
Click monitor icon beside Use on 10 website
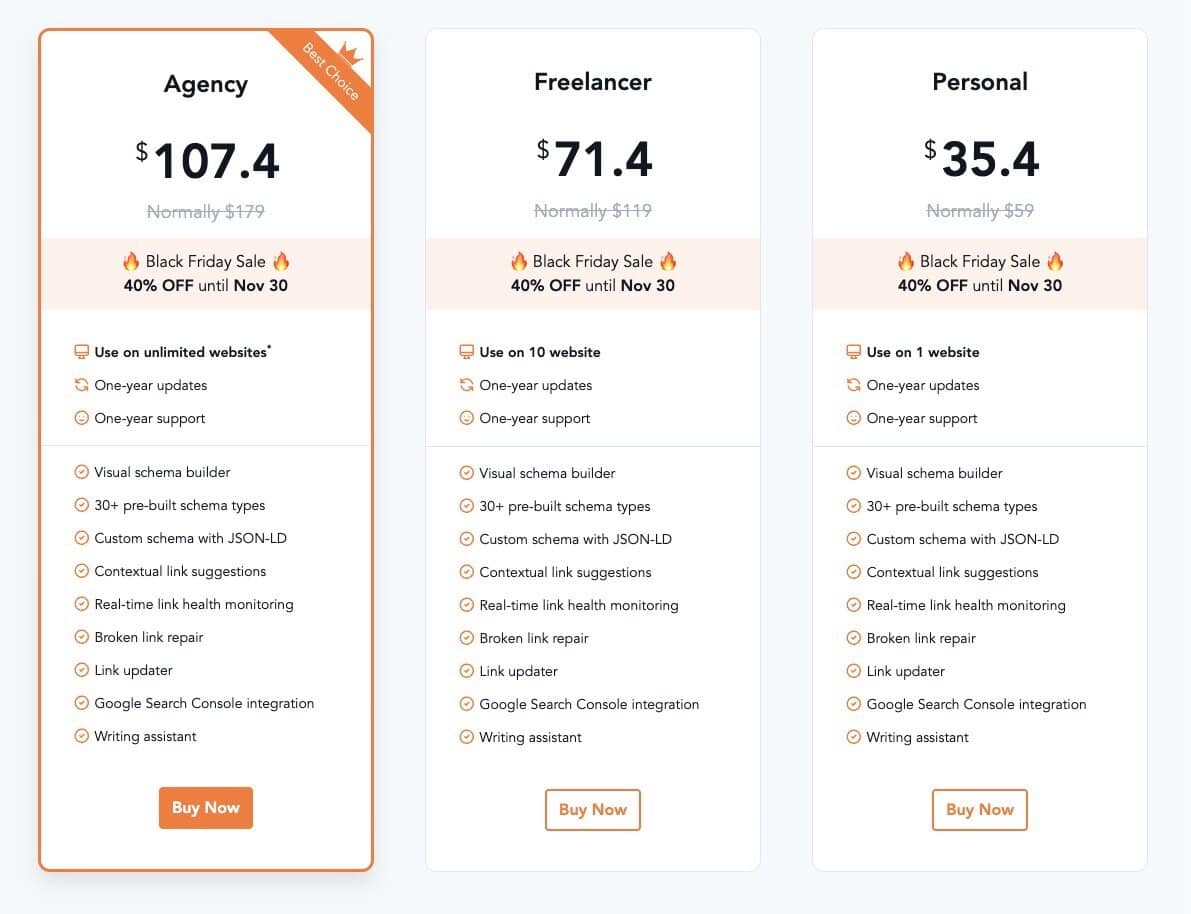(466, 352)
